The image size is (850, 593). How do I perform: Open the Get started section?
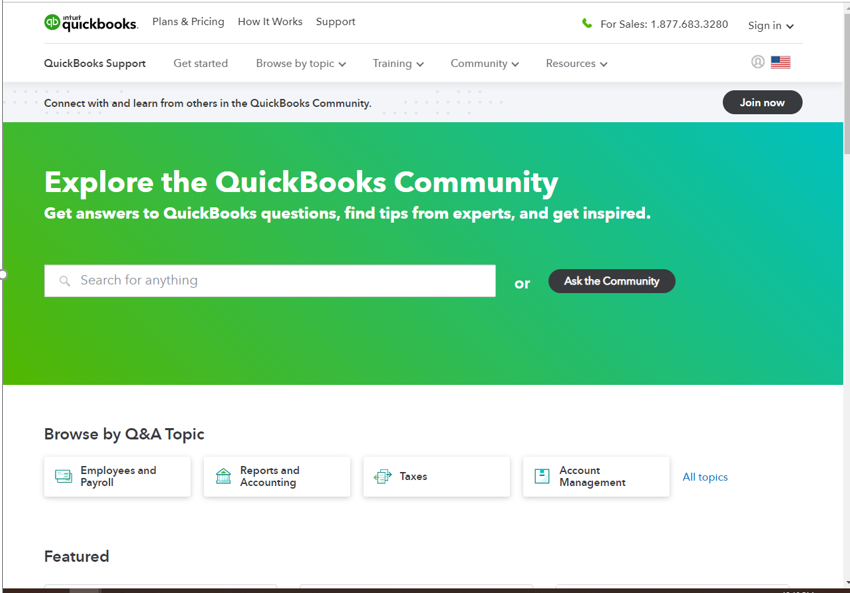point(201,63)
